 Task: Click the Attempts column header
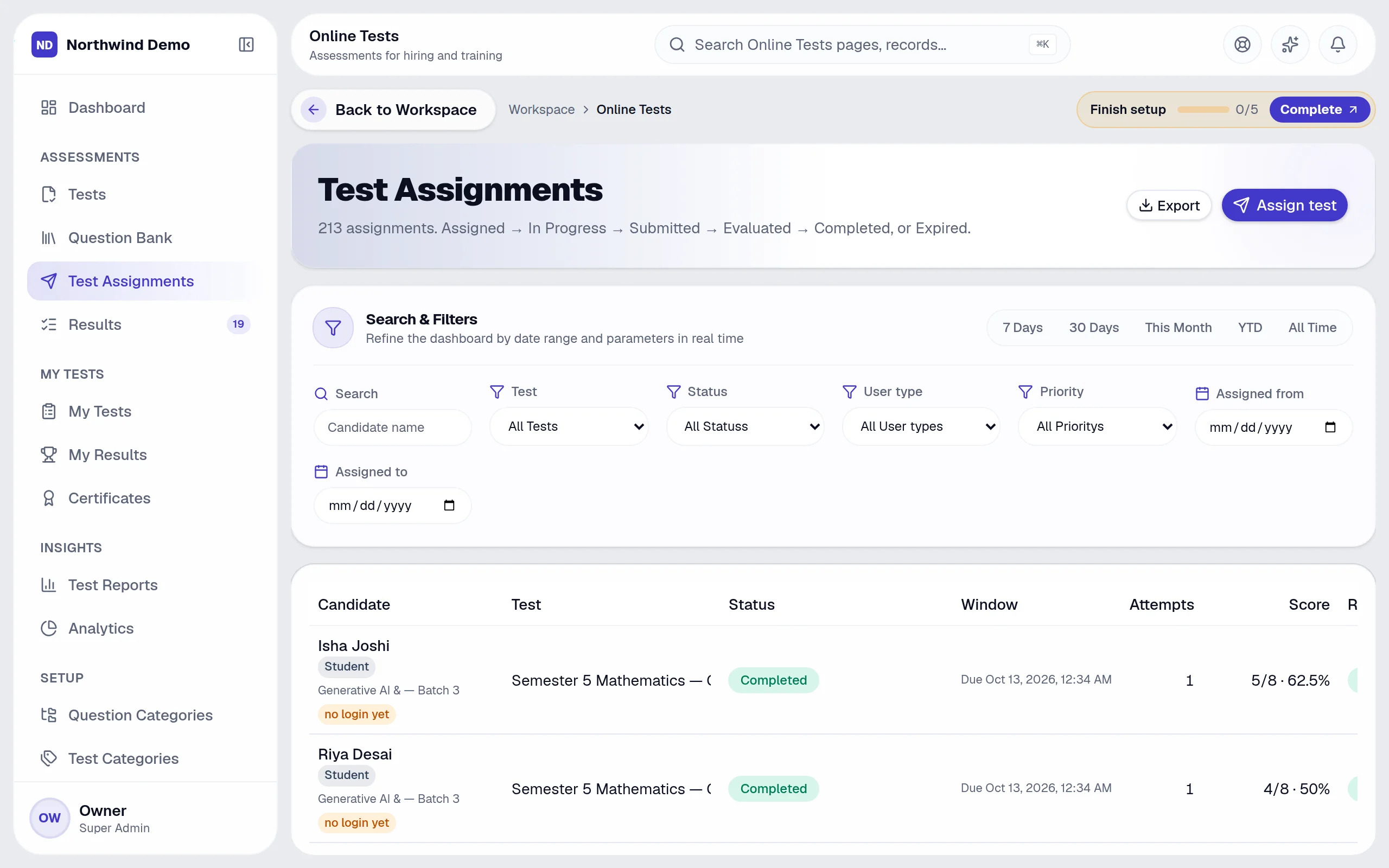[1161, 604]
